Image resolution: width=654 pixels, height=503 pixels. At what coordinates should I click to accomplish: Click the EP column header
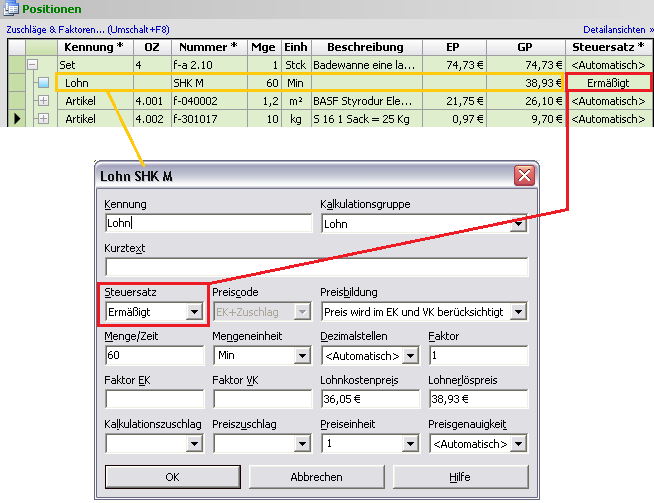click(x=454, y=47)
